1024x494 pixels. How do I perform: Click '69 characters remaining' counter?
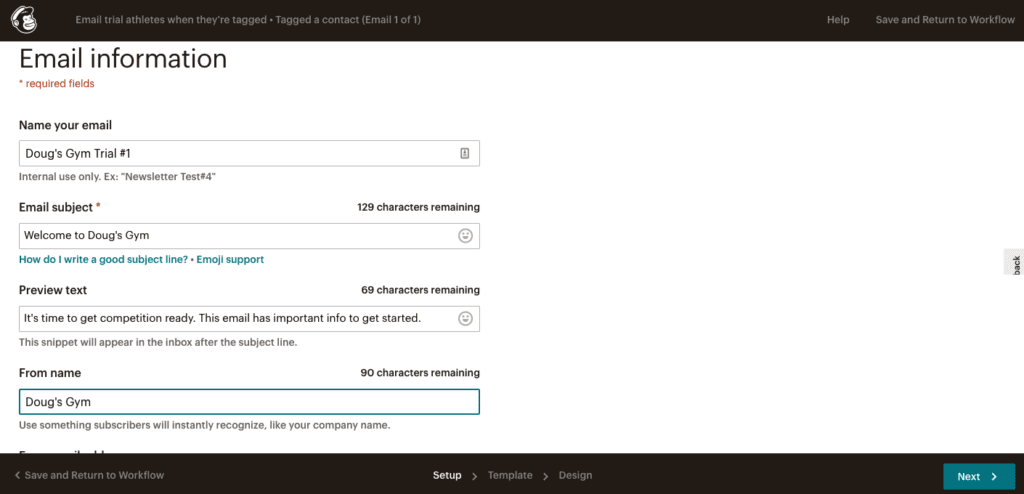[x=420, y=289]
